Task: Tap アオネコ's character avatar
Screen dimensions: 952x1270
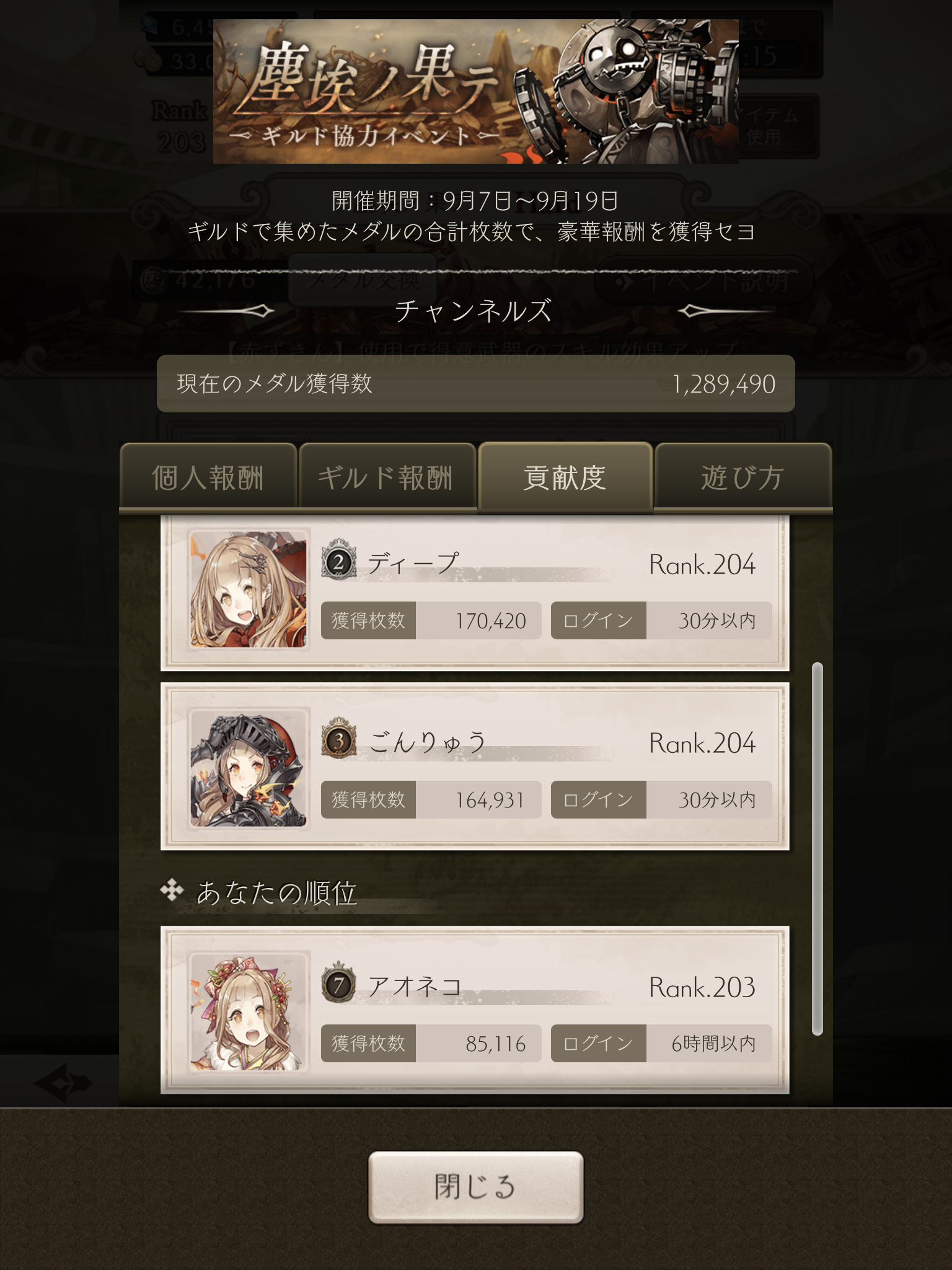Action: click(248, 1012)
